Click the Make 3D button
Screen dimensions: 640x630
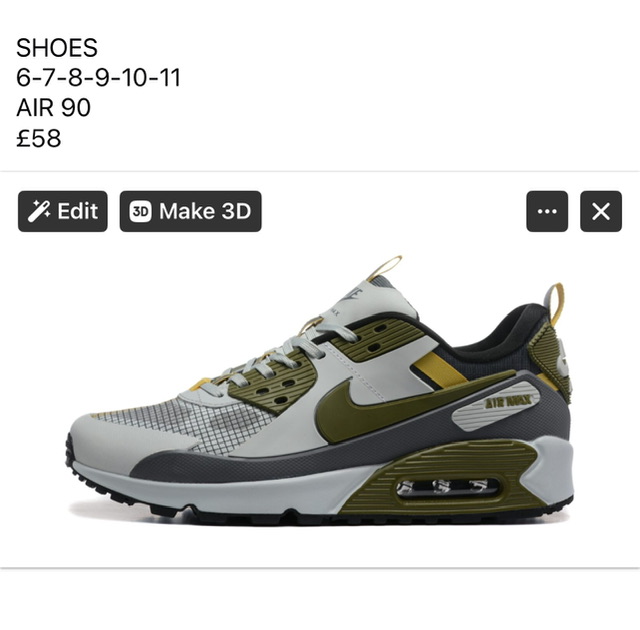(191, 211)
